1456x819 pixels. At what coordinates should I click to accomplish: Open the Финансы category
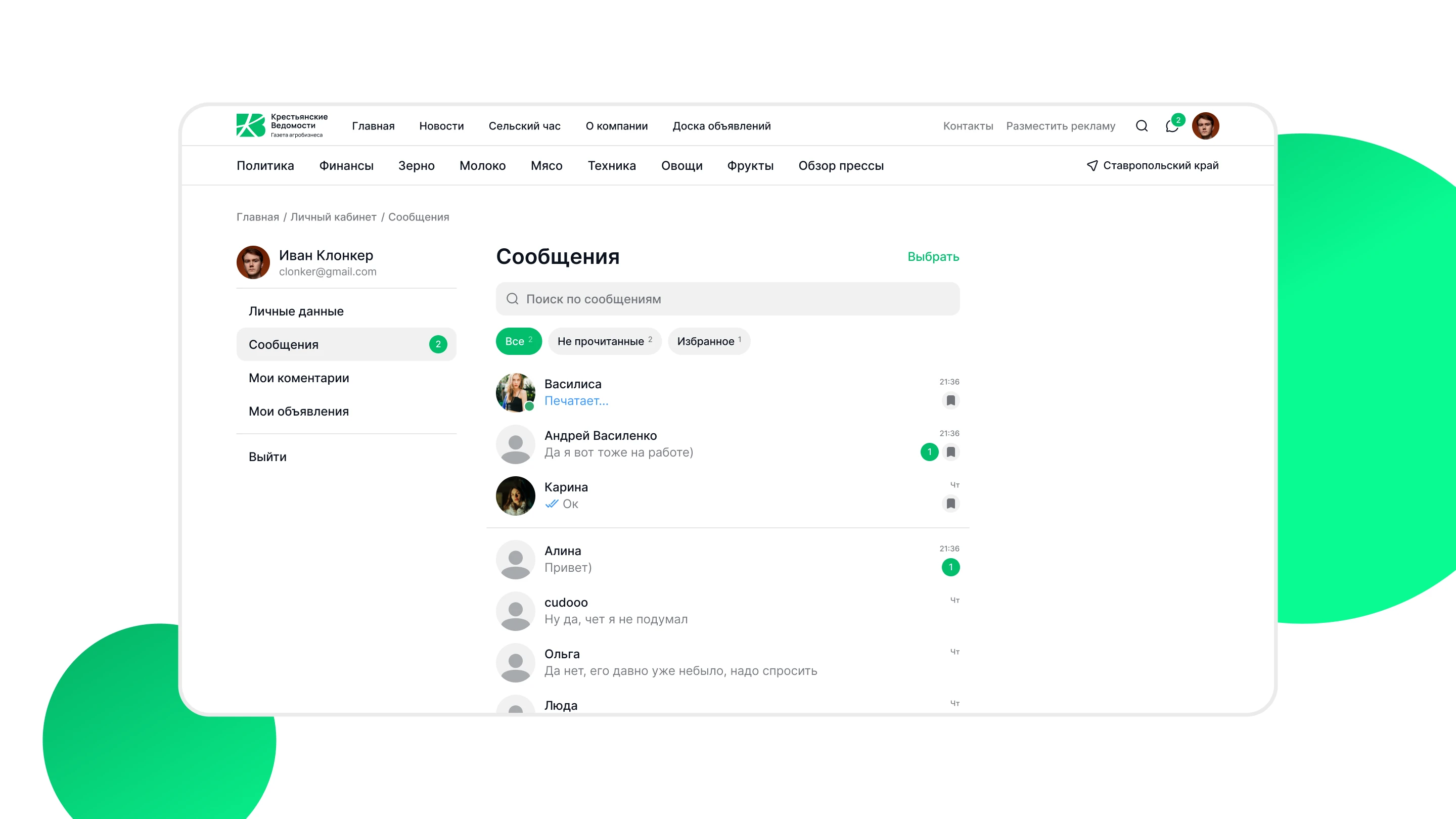346,166
